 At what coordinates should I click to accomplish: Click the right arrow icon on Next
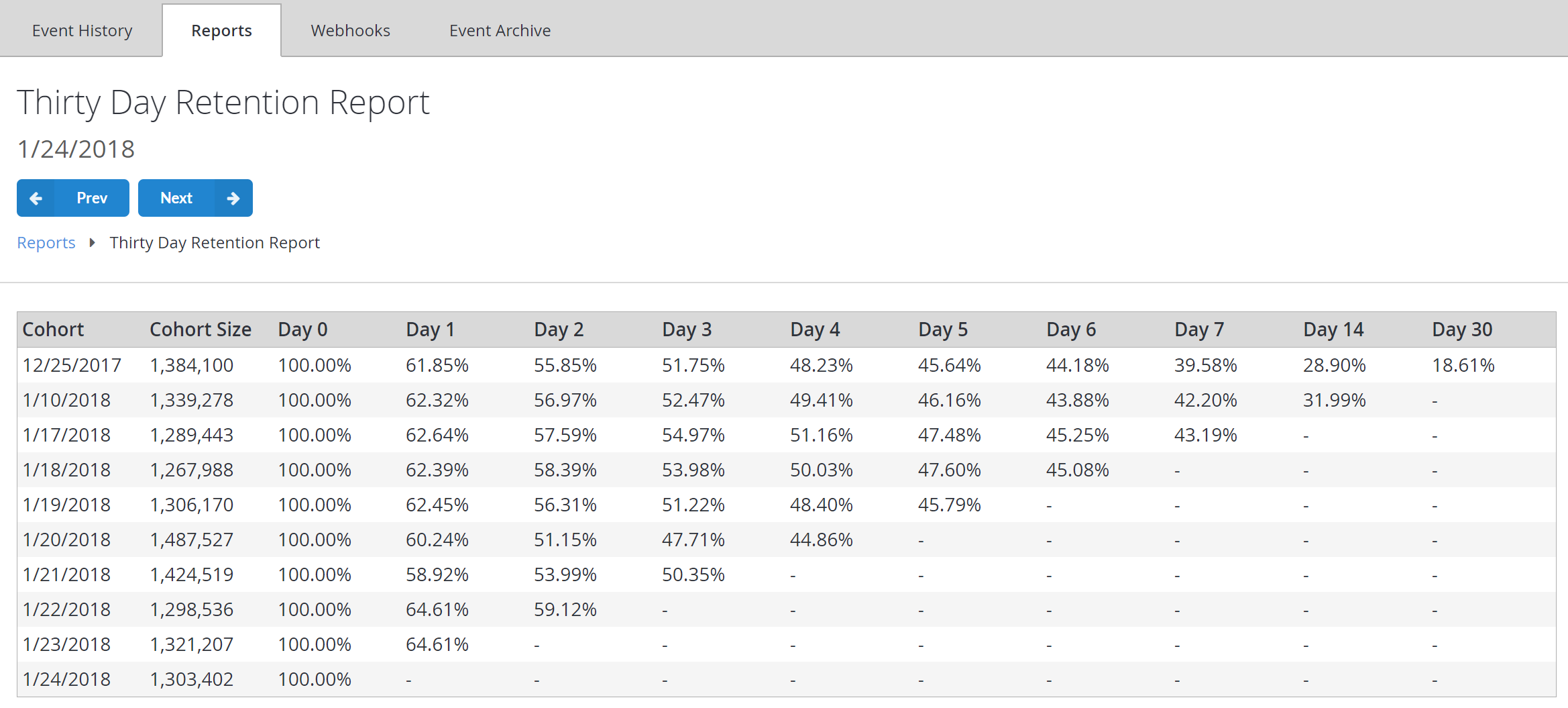click(233, 198)
